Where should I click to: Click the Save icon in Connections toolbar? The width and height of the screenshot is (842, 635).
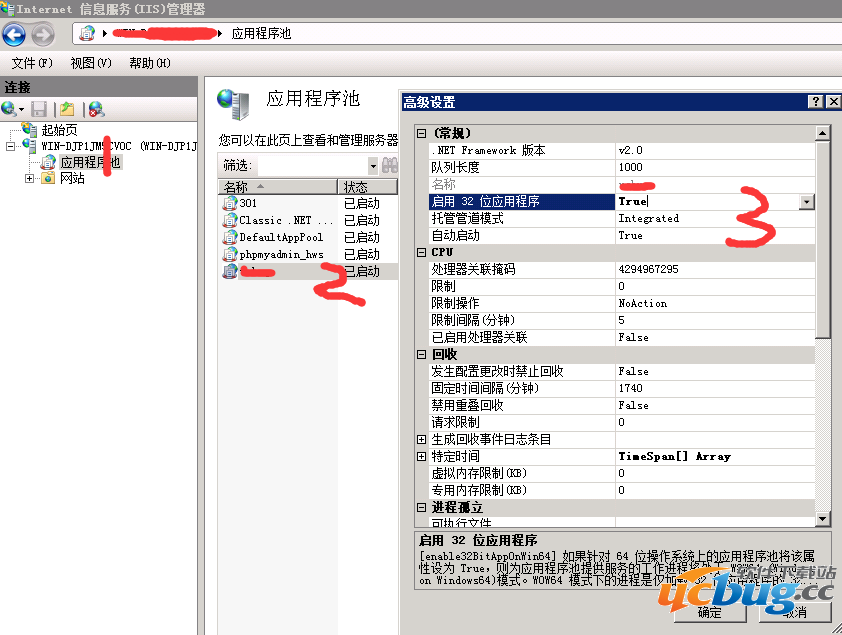pos(39,109)
